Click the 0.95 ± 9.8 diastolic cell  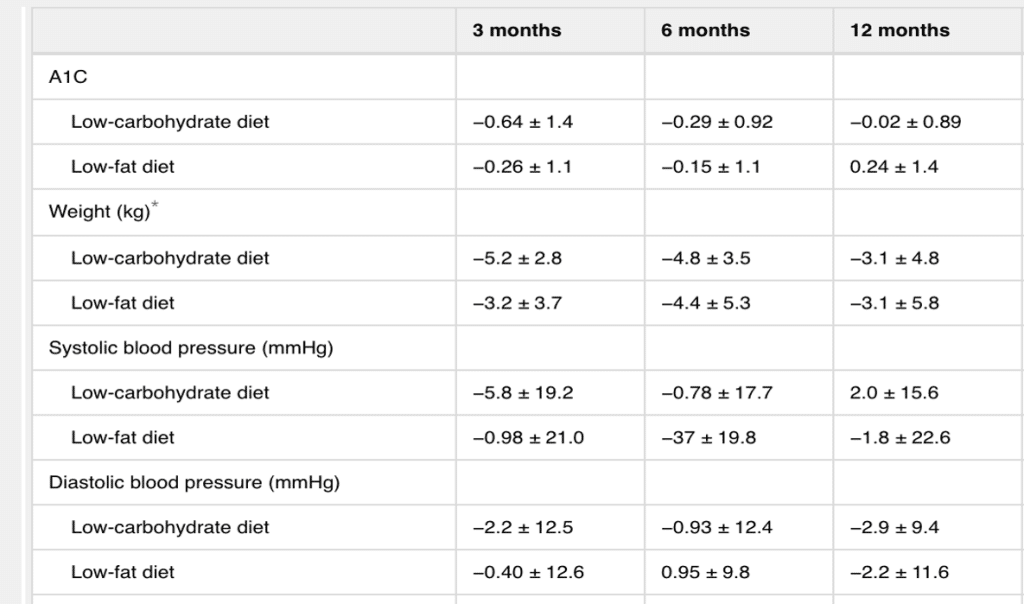[x=705, y=573]
